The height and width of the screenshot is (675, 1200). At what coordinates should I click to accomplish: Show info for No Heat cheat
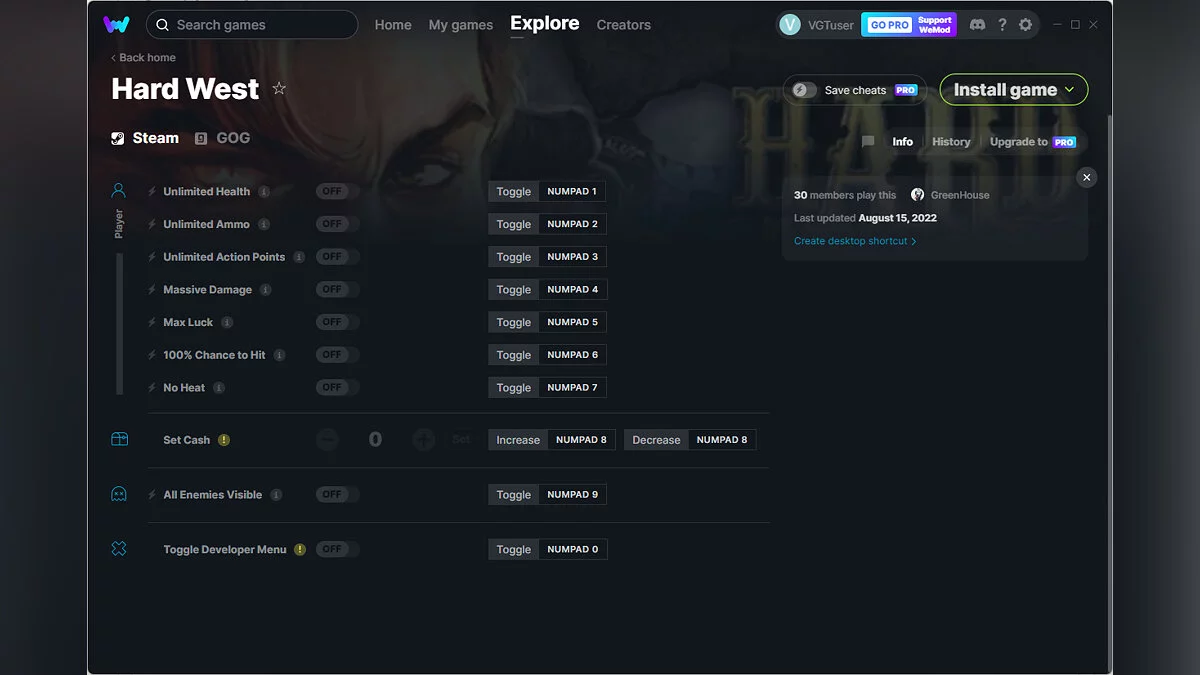[219, 388]
